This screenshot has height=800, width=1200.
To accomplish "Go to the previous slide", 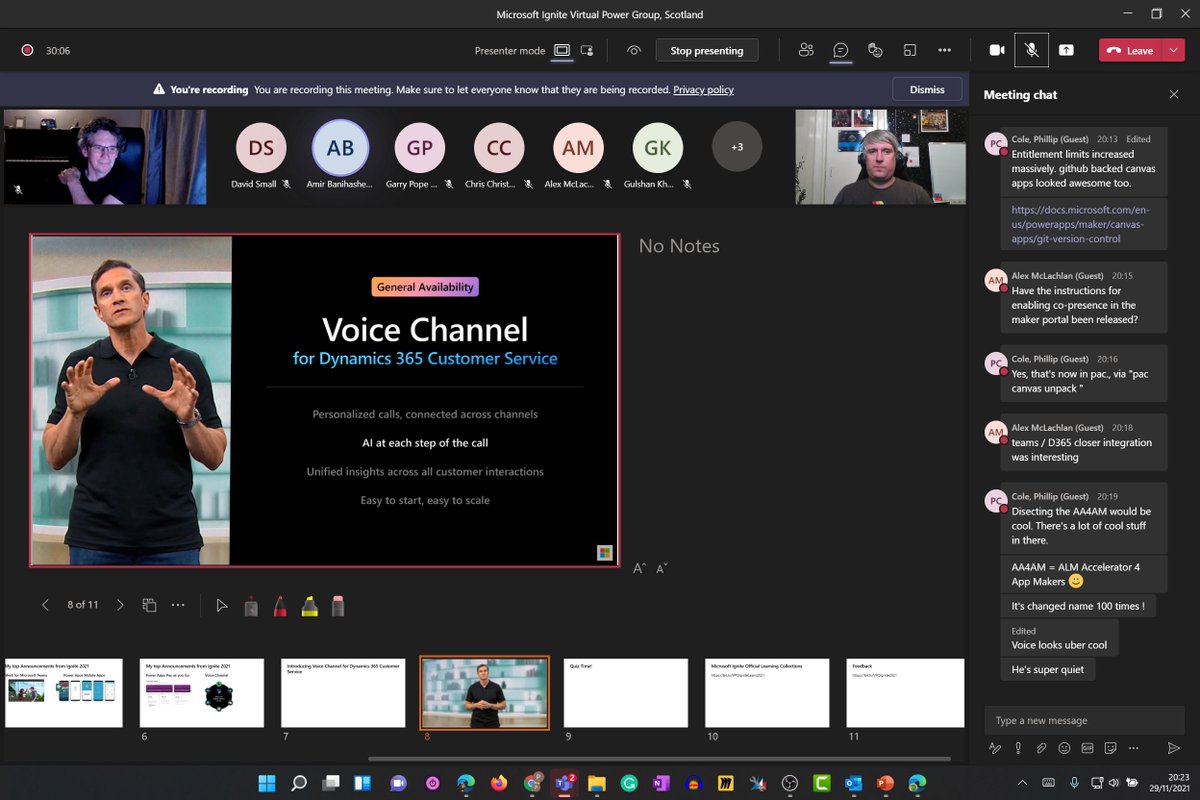I will [x=45, y=605].
